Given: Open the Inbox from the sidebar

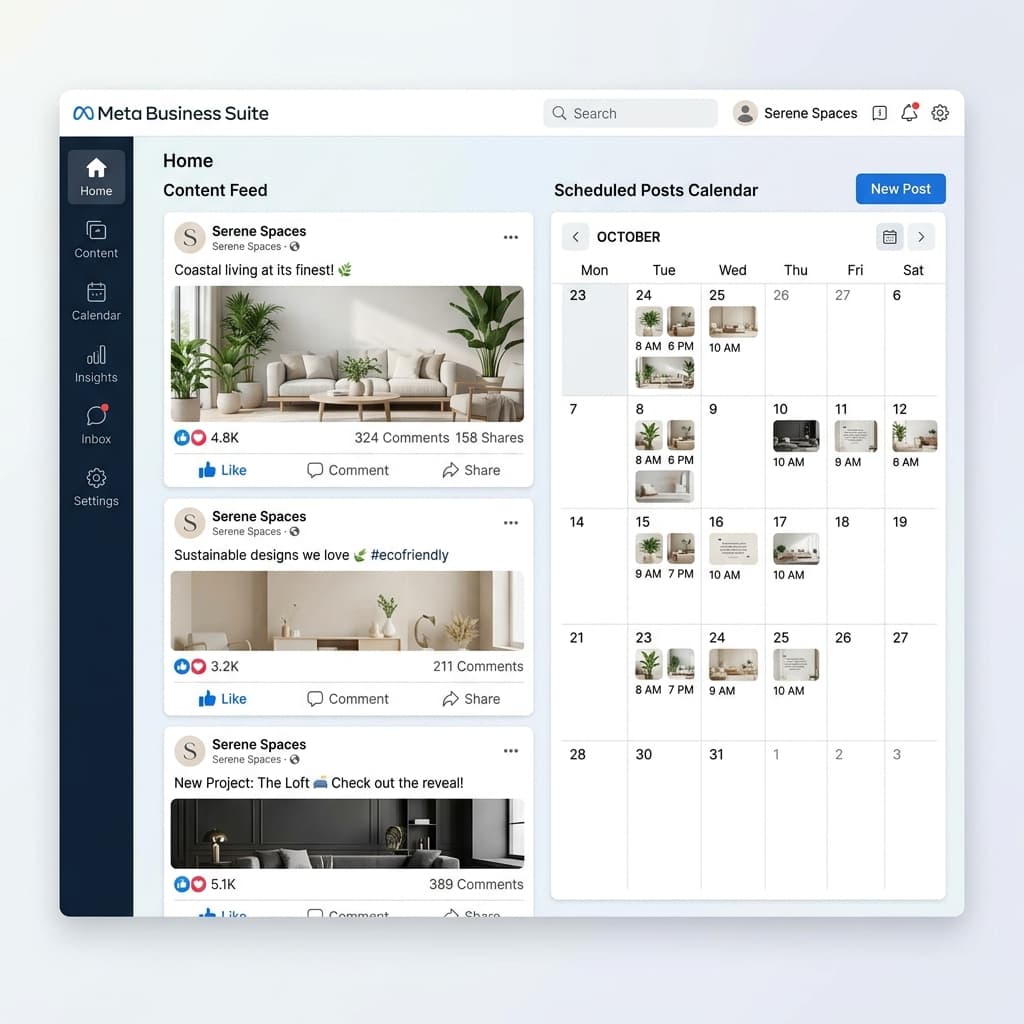Looking at the screenshot, I should pos(95,424).
